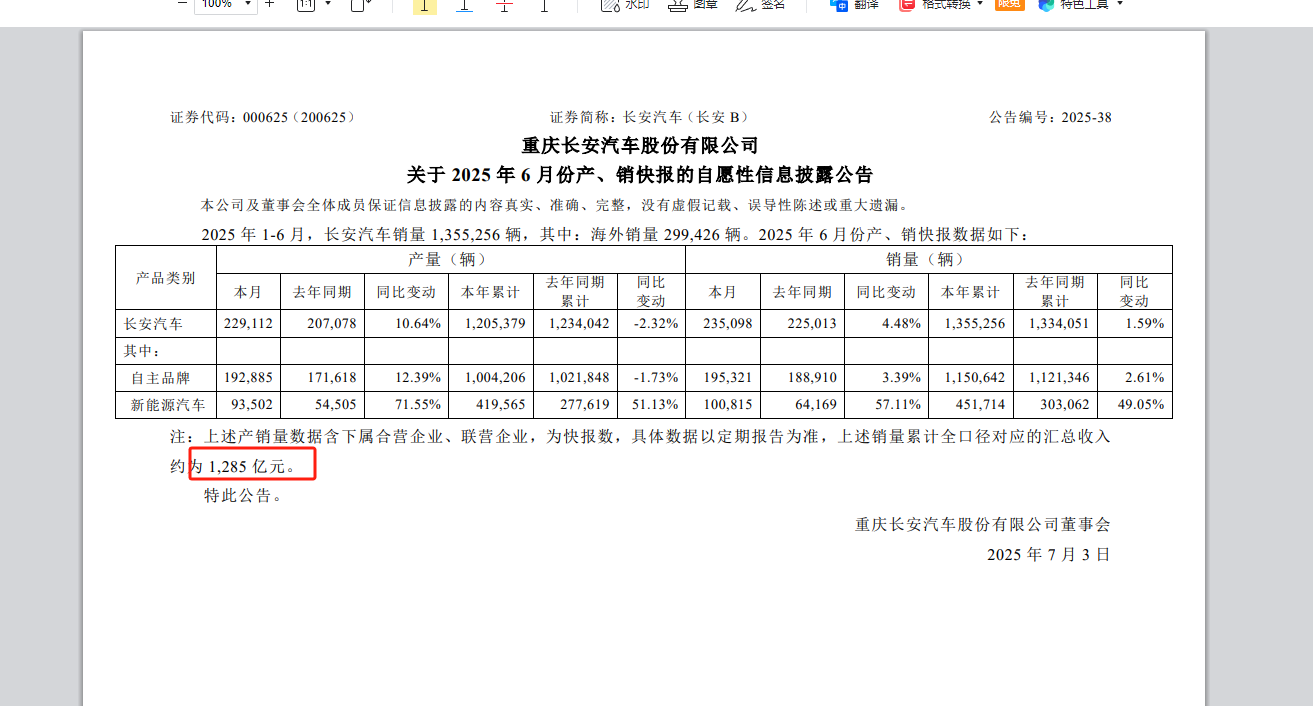This screenshot has height=706, width=1313.
Task: Click the cell value 1,334,051
Action: pyautogui.click(x=1059, y=324)
